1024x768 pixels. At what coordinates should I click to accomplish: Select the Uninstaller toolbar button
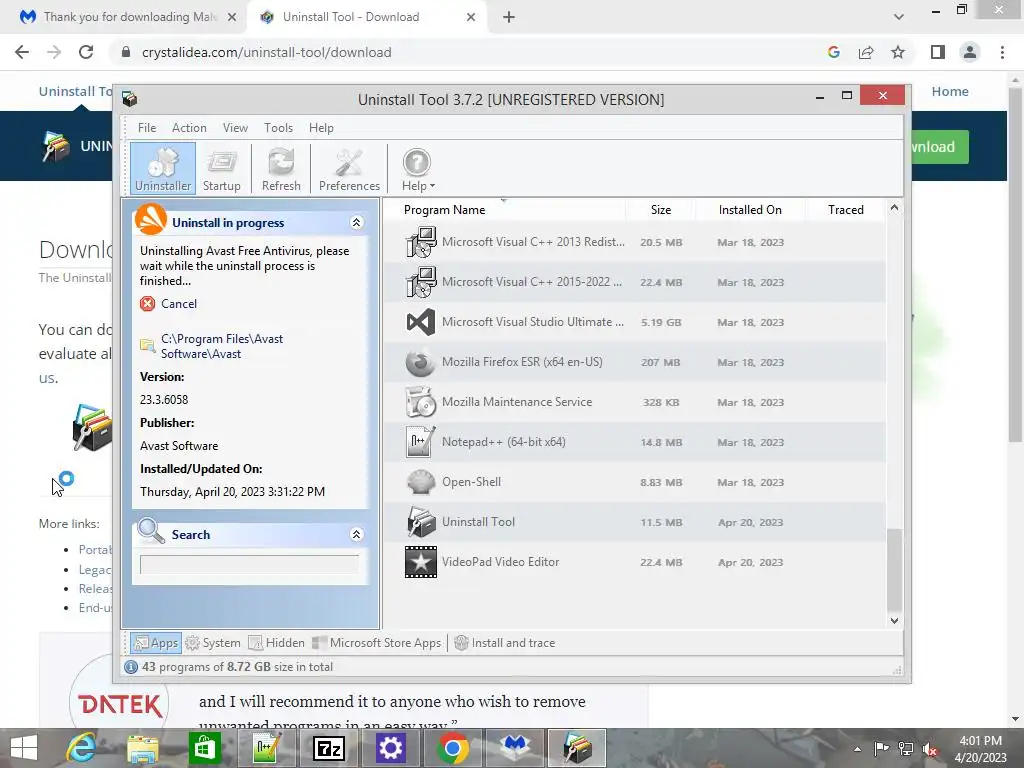pos(163,169)
